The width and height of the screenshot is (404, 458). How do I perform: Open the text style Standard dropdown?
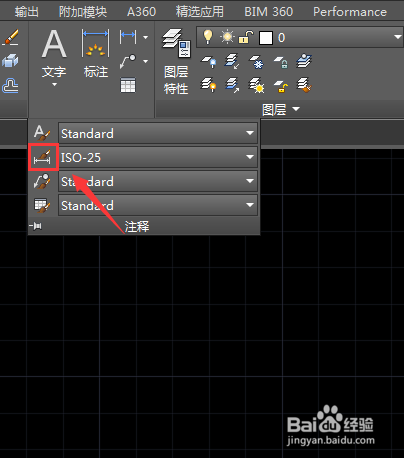point(158,133)
